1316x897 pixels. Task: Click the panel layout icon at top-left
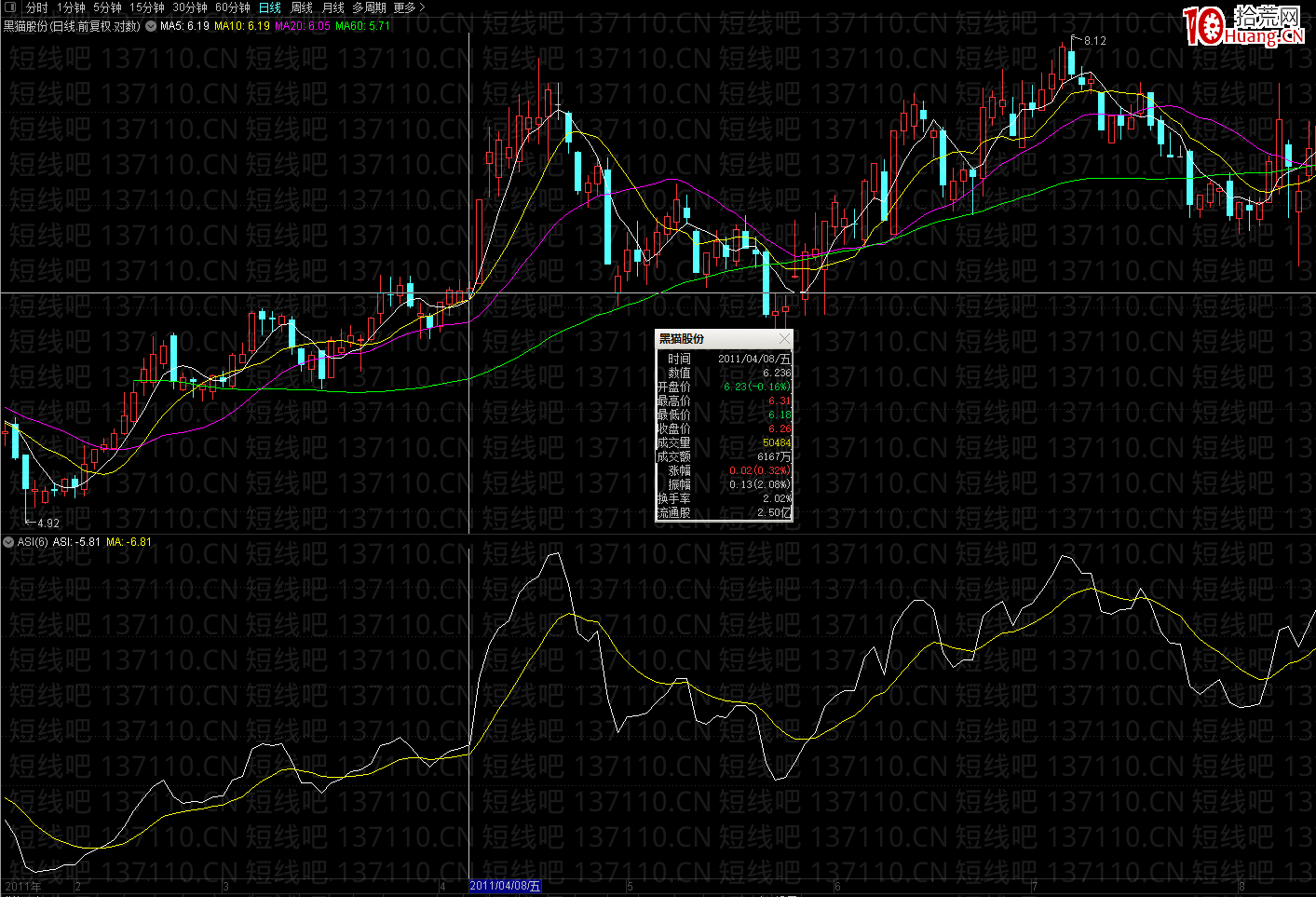pos(10,7)
